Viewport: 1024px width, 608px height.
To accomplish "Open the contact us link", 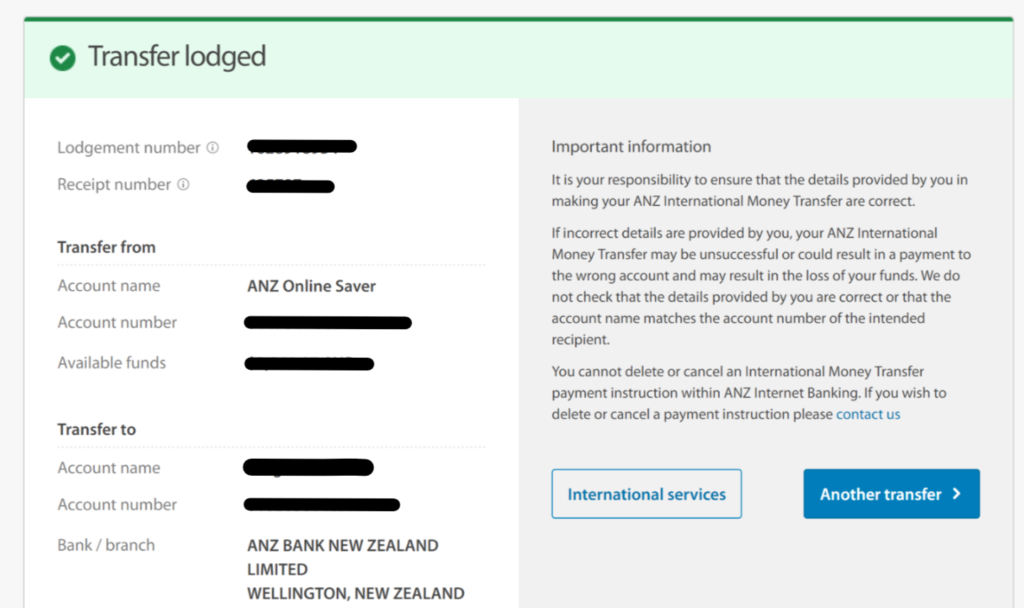I will coord(868,414).
